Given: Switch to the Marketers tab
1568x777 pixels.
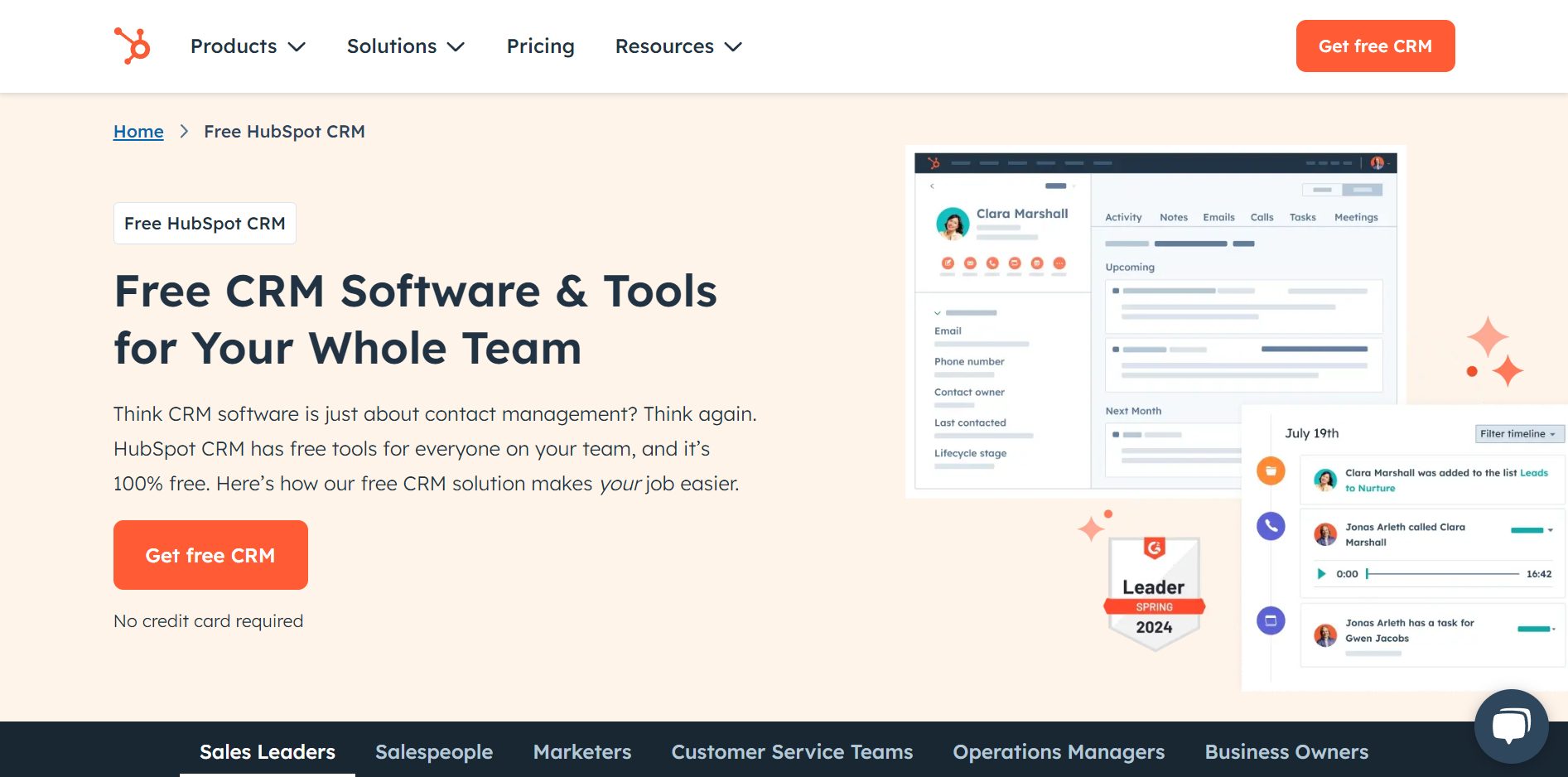Looking at the screenshot, I should click(582, 752).
